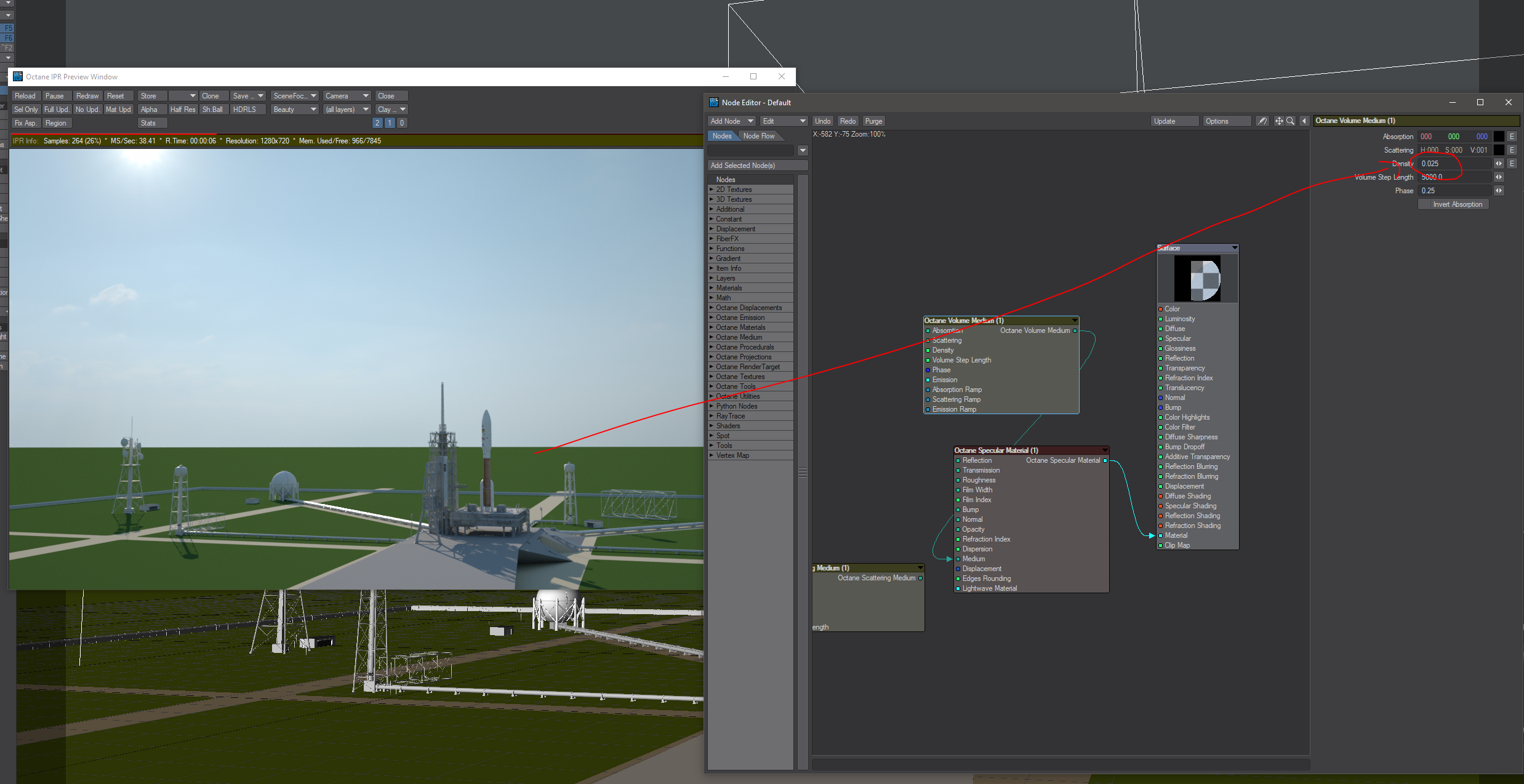Viewport: 1524px width, 784px height.
Task: Click the Density value slider arrows
Action: click(1499, 164)
